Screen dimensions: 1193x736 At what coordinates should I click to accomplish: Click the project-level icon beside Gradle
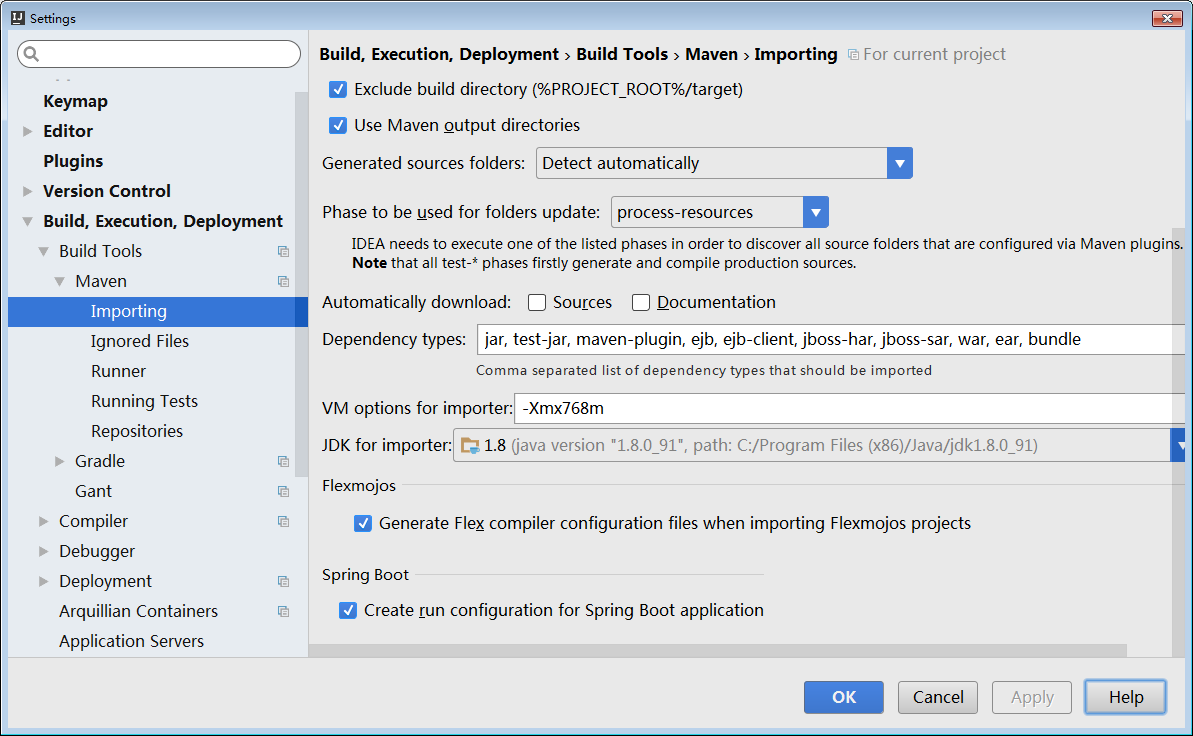point(283,461)
